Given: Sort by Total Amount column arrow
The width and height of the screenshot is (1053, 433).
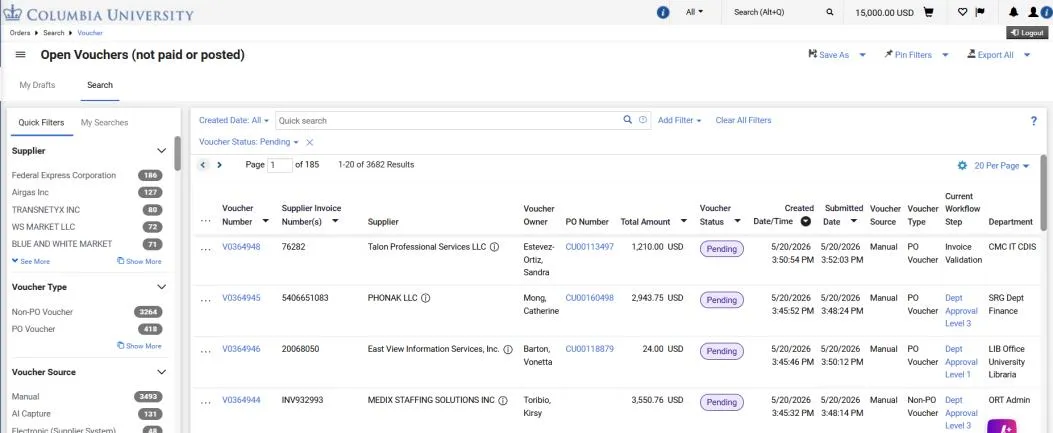Looking at the screenshot, I should (684, 221).
